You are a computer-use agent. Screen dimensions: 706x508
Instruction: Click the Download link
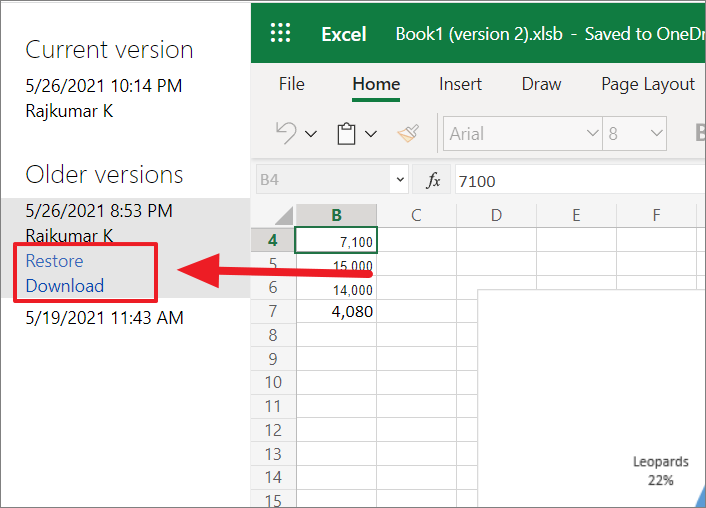tap(65, 286)
